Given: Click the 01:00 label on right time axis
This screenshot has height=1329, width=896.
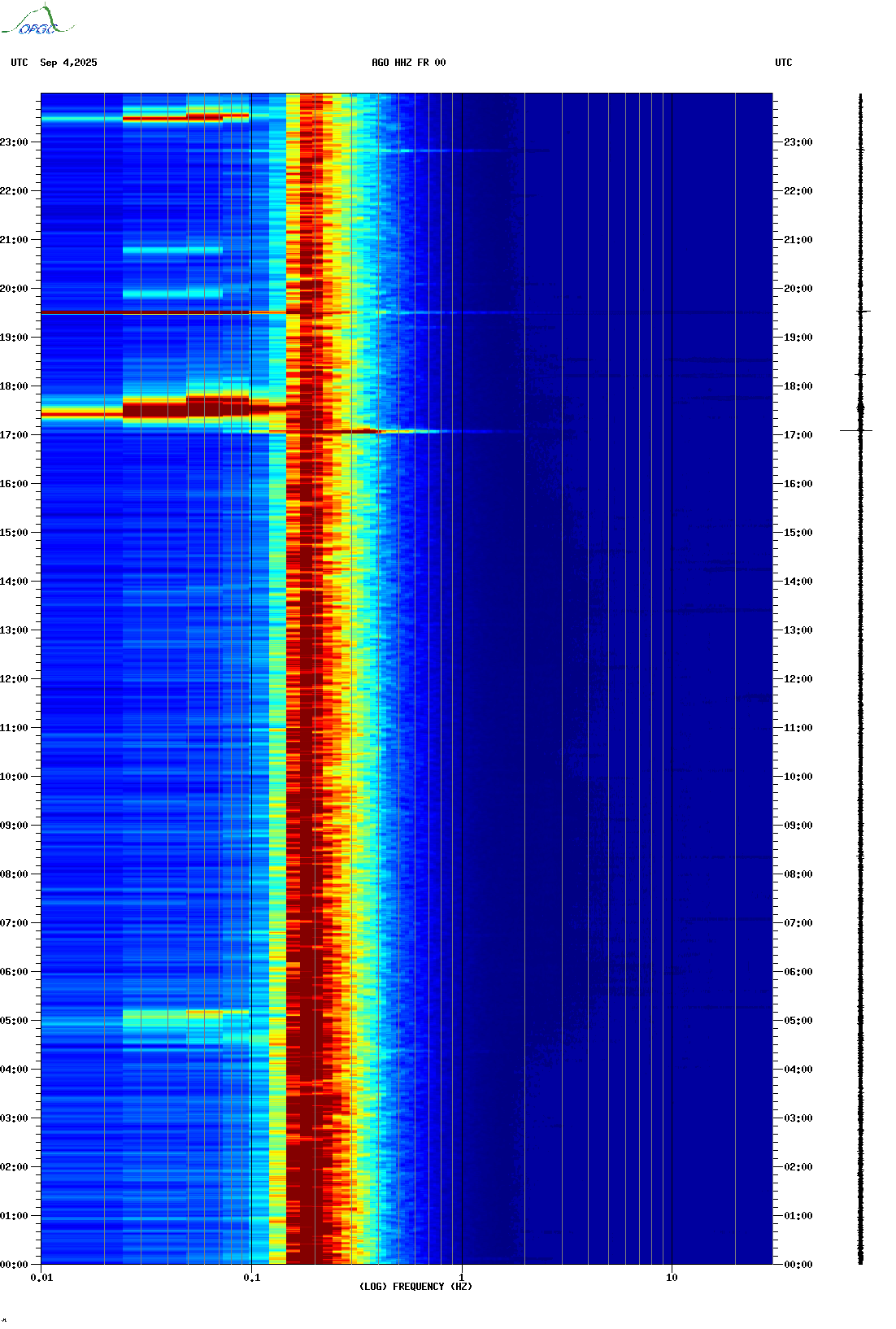Looking at the screenshot, I should coord(798,1216).
